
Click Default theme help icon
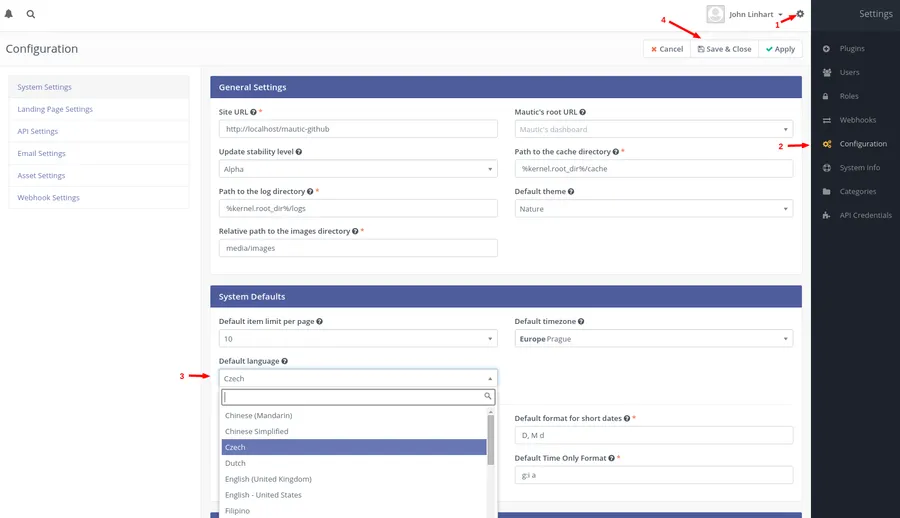point(571,191)
